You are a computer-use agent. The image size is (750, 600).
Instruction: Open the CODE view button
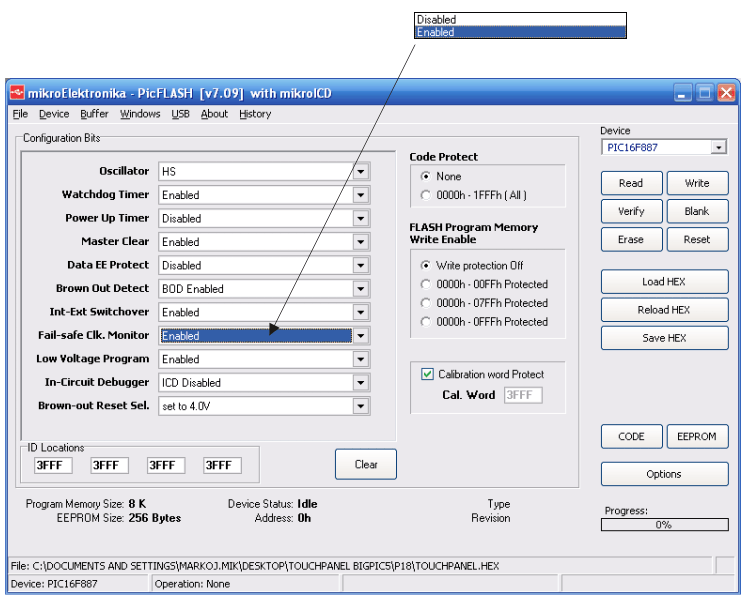[x=631, y=437]
